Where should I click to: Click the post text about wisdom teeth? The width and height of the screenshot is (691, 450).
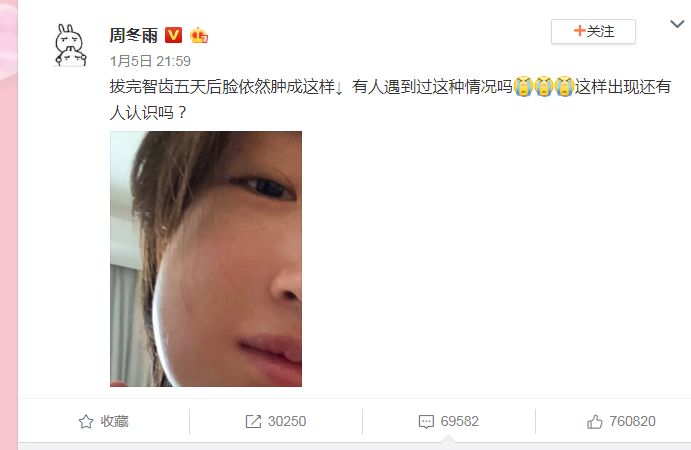point(390,100)
